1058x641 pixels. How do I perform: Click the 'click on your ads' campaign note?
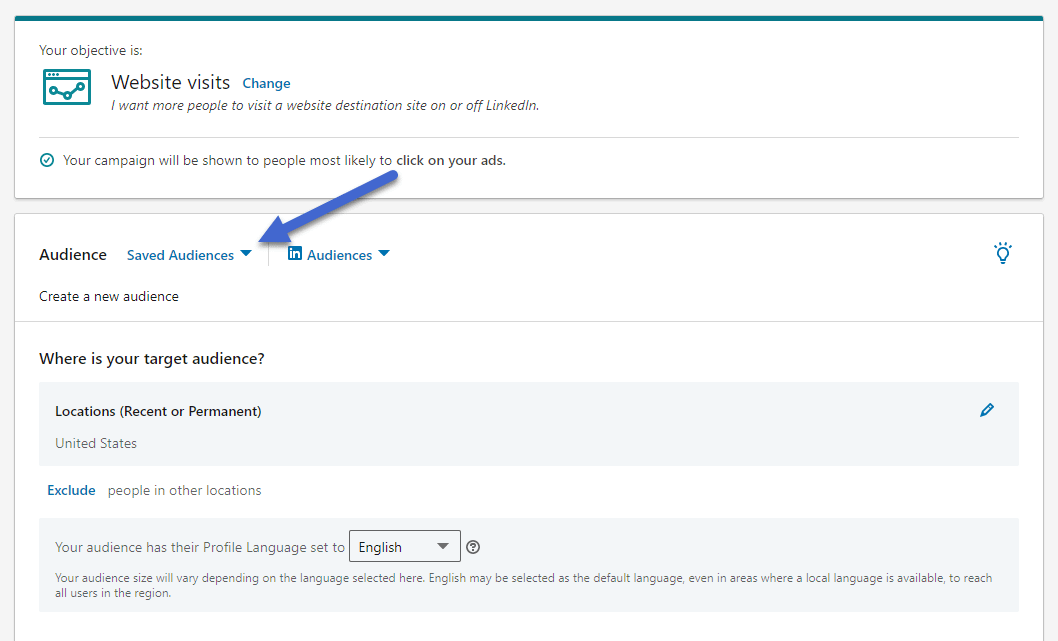(x=284, y=161)
